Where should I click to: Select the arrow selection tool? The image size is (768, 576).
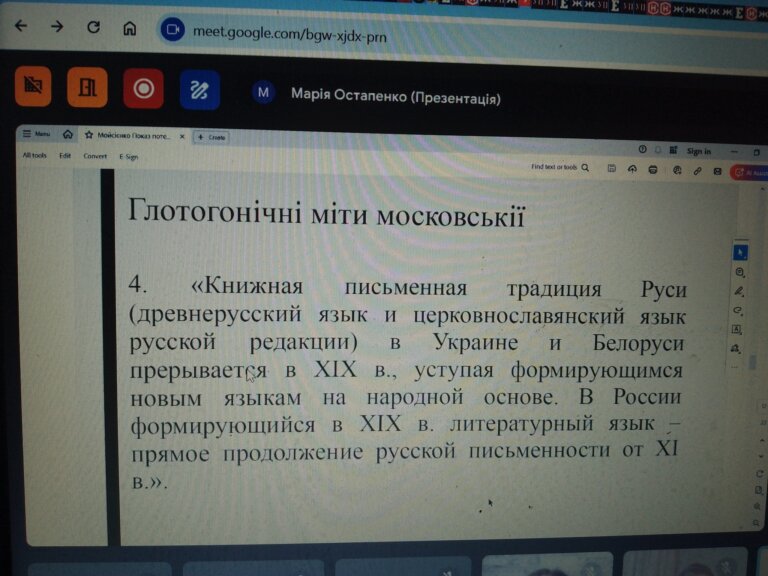pos(740,253)
